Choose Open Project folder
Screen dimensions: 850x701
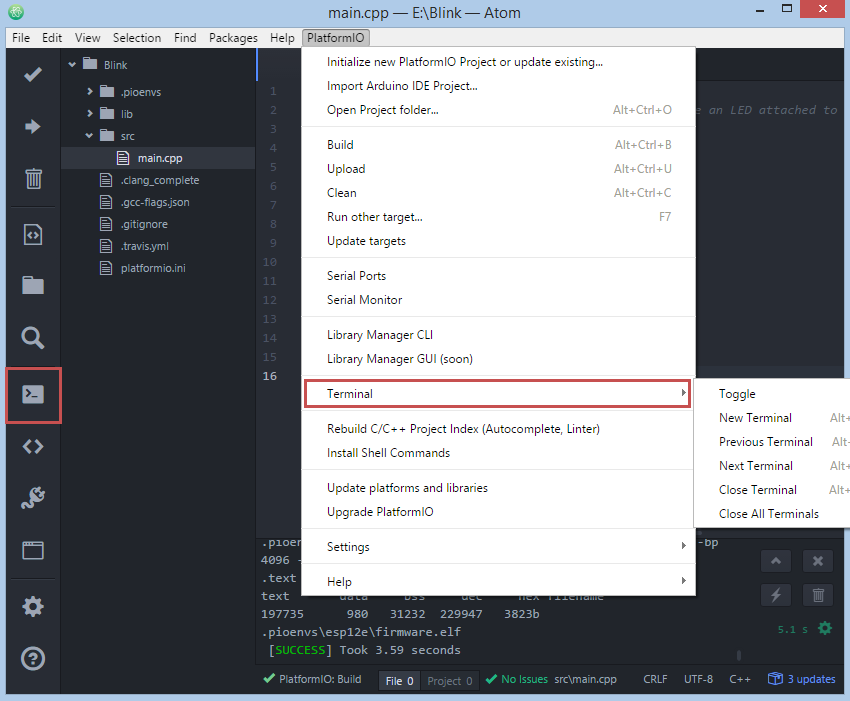(498, 110)
